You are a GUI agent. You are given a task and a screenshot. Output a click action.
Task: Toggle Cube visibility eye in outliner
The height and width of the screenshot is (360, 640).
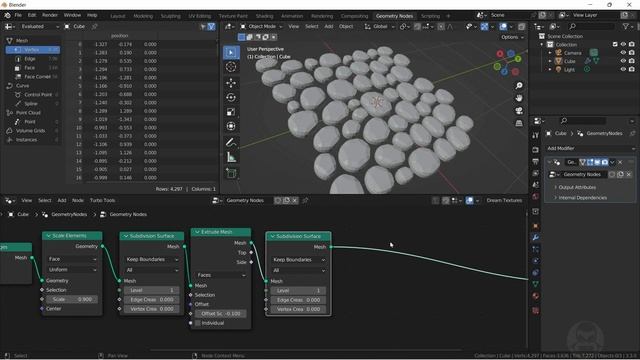pyautogui.click(x=623, y=61)
